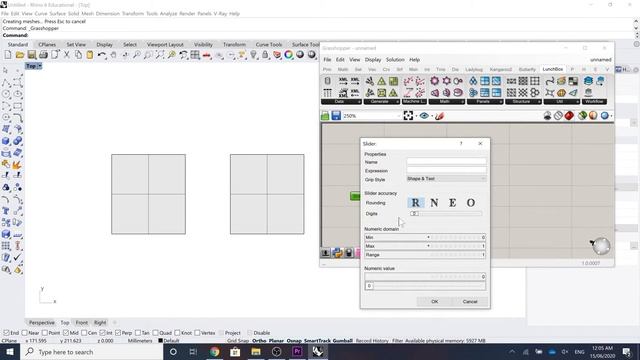Click the Paste clipboard icon in Rhino toolbar
This screenshot has height=360, width=640.
coord(90,55)
